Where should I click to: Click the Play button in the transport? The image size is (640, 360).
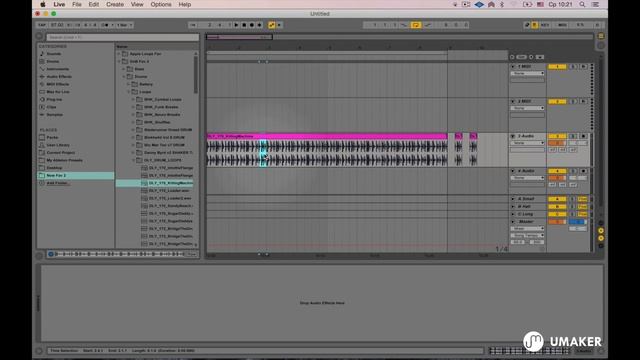(236, 25)
